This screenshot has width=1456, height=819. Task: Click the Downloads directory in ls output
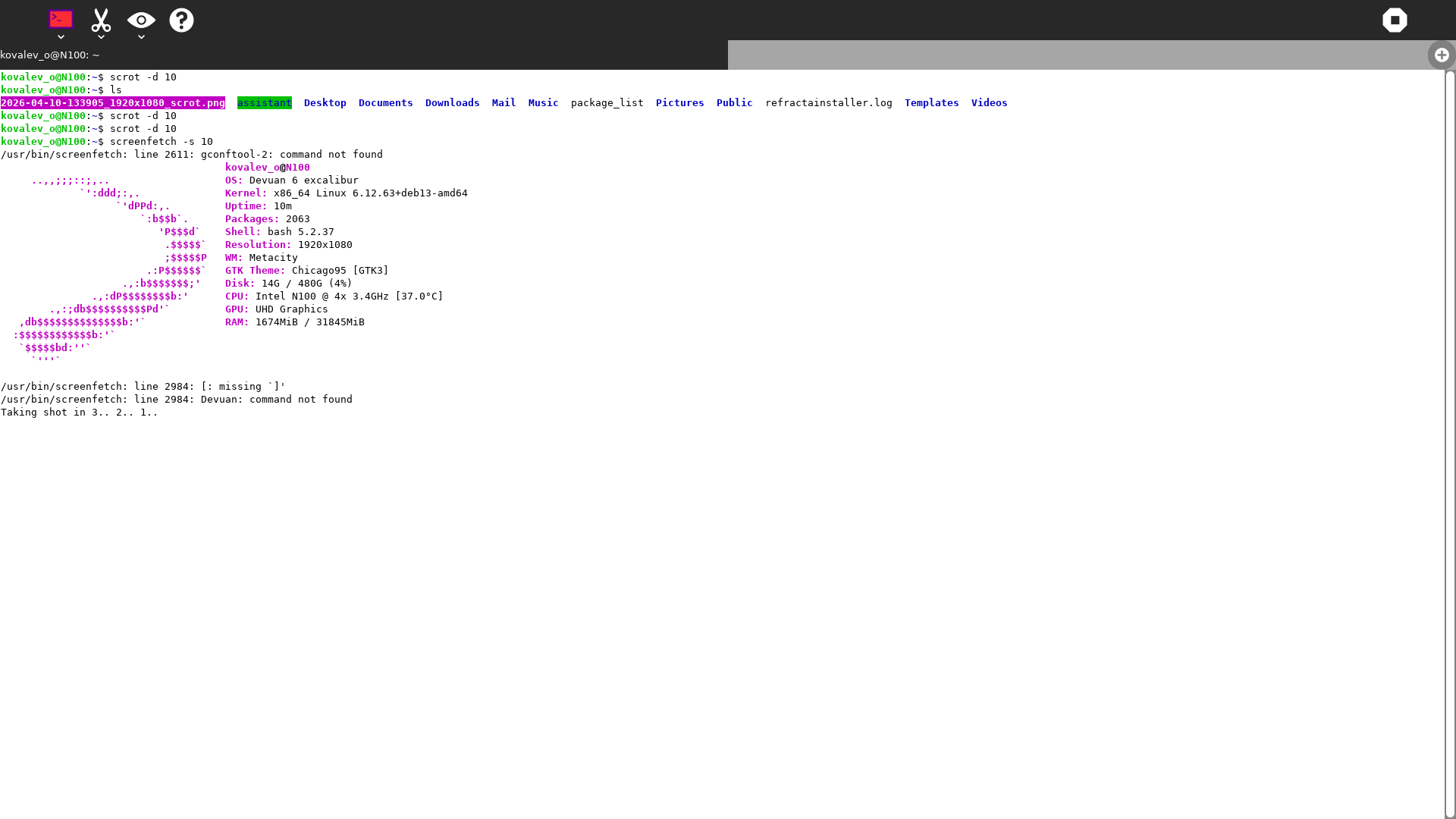452,103
